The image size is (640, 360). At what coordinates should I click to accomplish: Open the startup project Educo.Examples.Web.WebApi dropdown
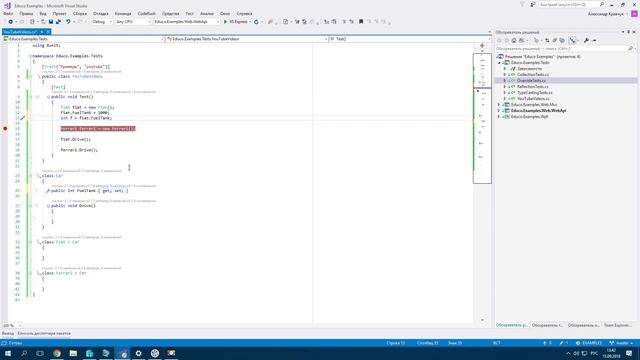coord(187,22)
